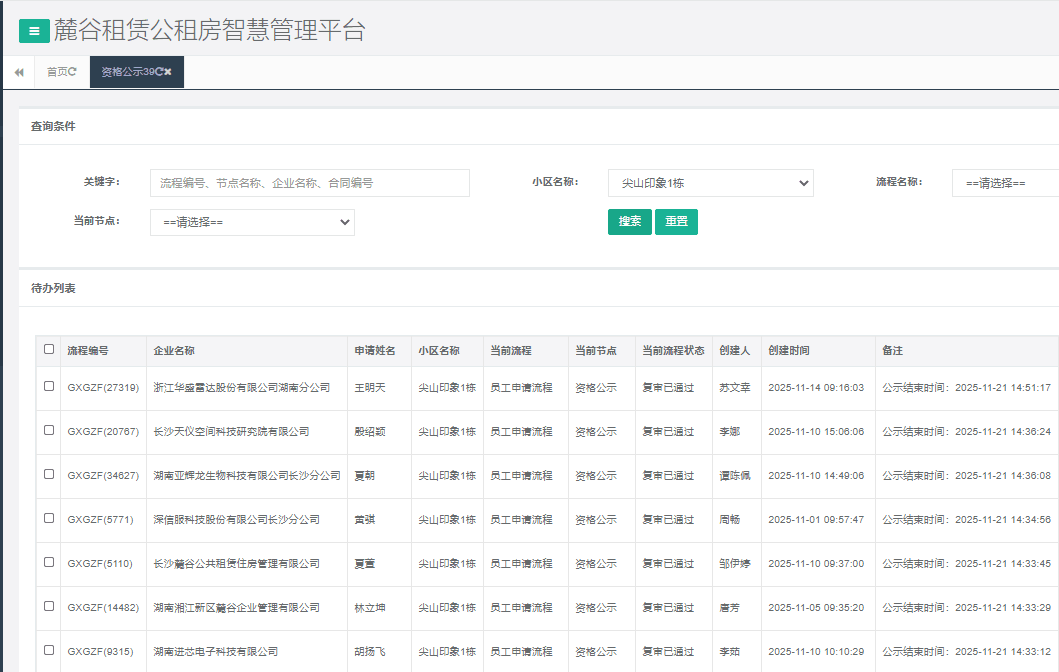Click the 重置 reset button

[x=676, y=222]
